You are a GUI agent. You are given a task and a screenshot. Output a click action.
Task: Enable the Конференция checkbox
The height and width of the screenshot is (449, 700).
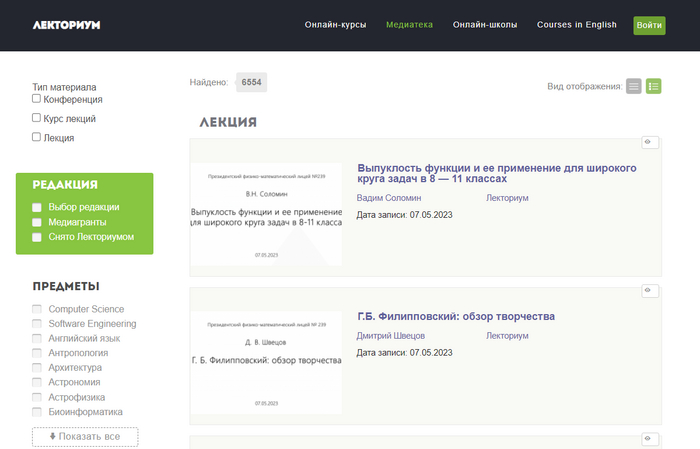[x=37, y=99]
